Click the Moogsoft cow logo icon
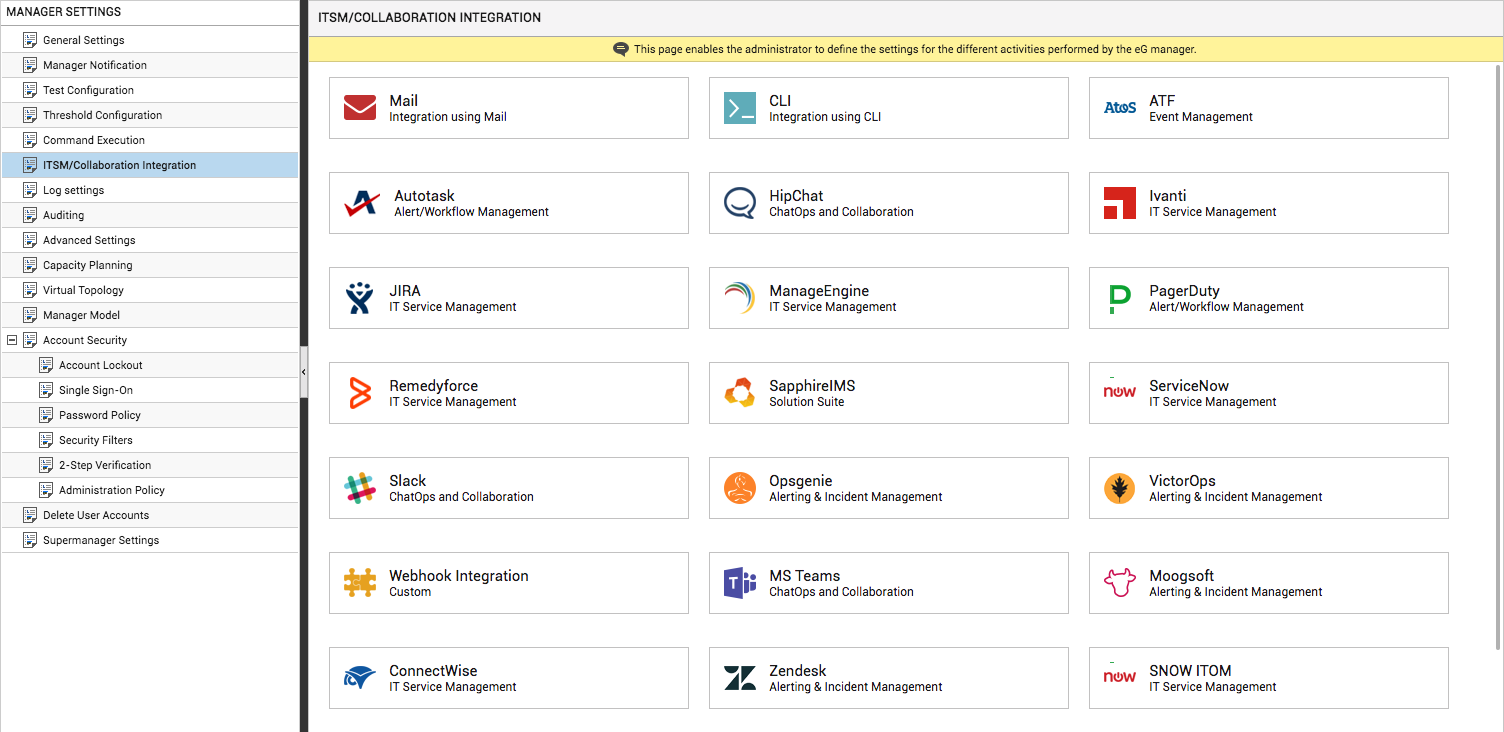Image resolution: width=1504 pixels, height=732 pixels. [x=1120, y=583]
